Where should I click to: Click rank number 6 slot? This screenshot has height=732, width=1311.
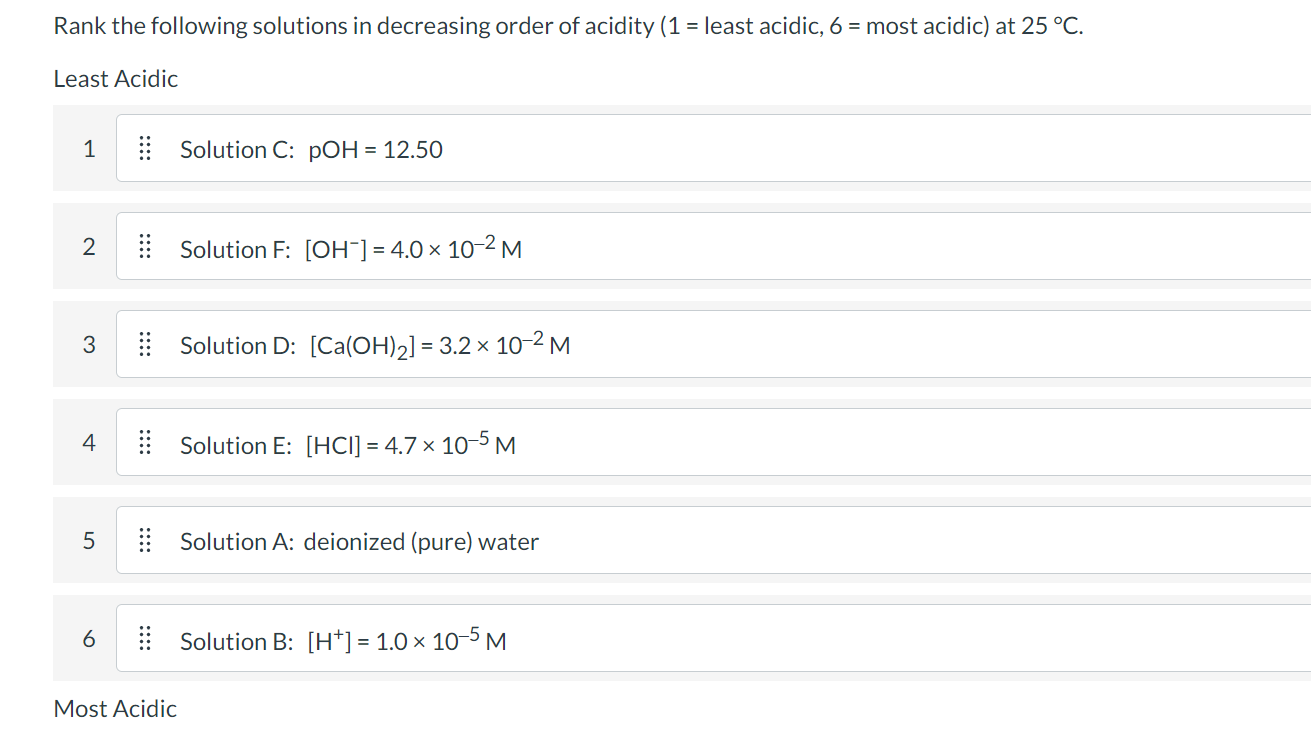point(89,639)
